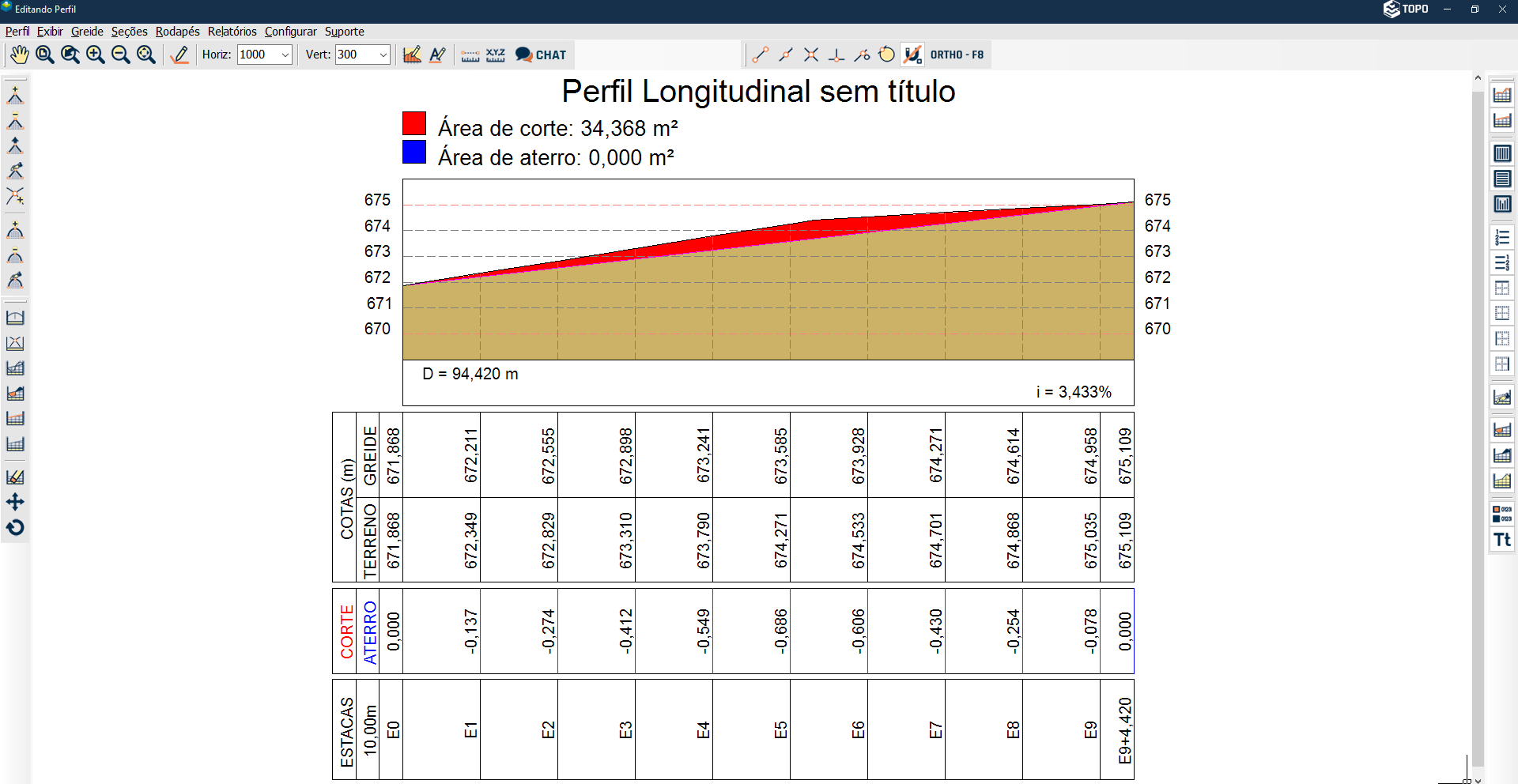Open the Greide menu
Viewport: 1518px width, 784px height.
87,32
